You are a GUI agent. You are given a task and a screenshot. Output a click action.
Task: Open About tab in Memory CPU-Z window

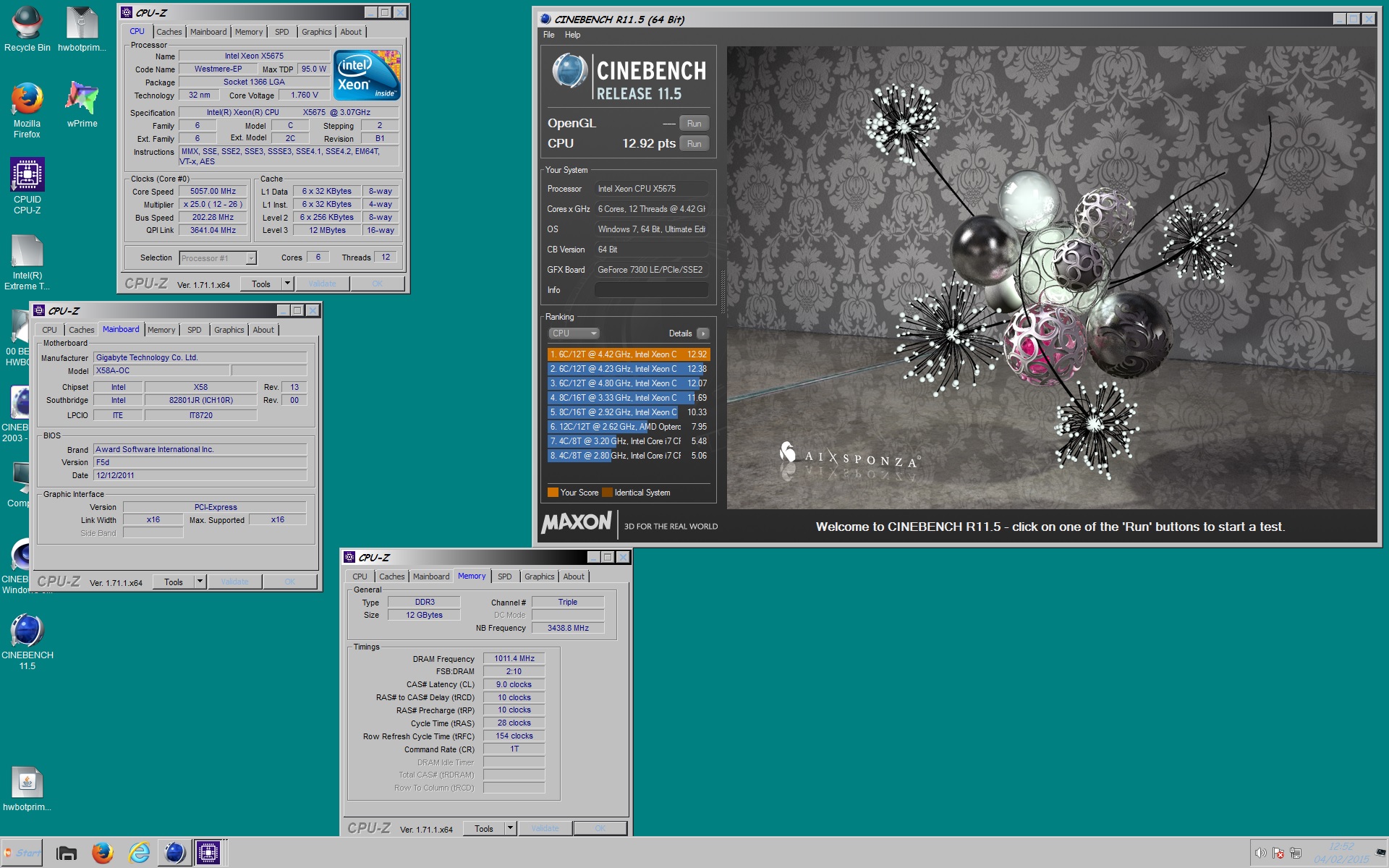574,576
